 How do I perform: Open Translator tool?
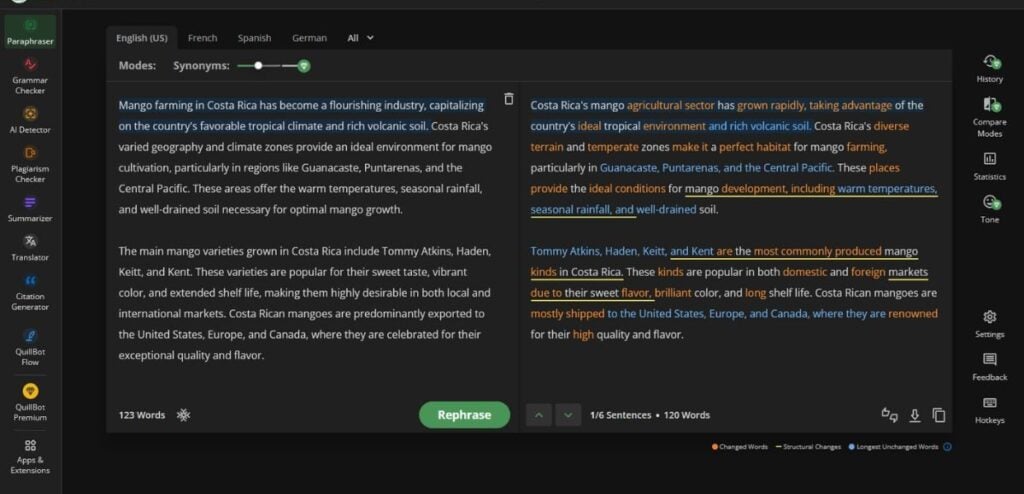click(30, 248)
